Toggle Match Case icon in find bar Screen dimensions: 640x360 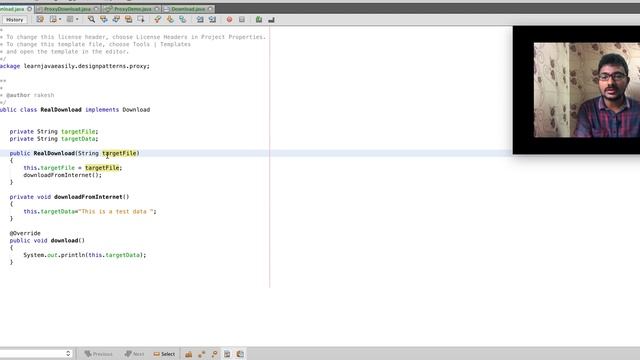(189, 354)
